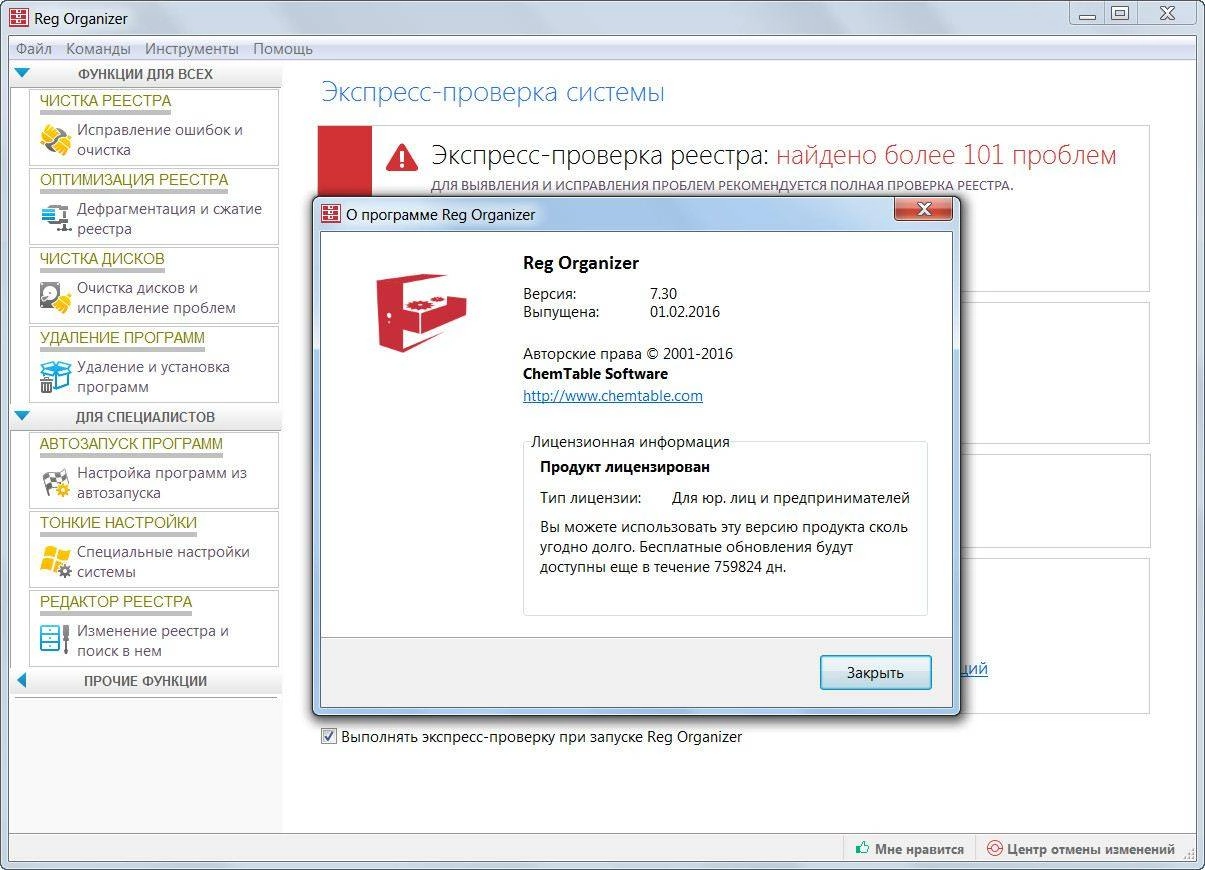Click 'Удаление и установка программ' text

pos(153,377)
